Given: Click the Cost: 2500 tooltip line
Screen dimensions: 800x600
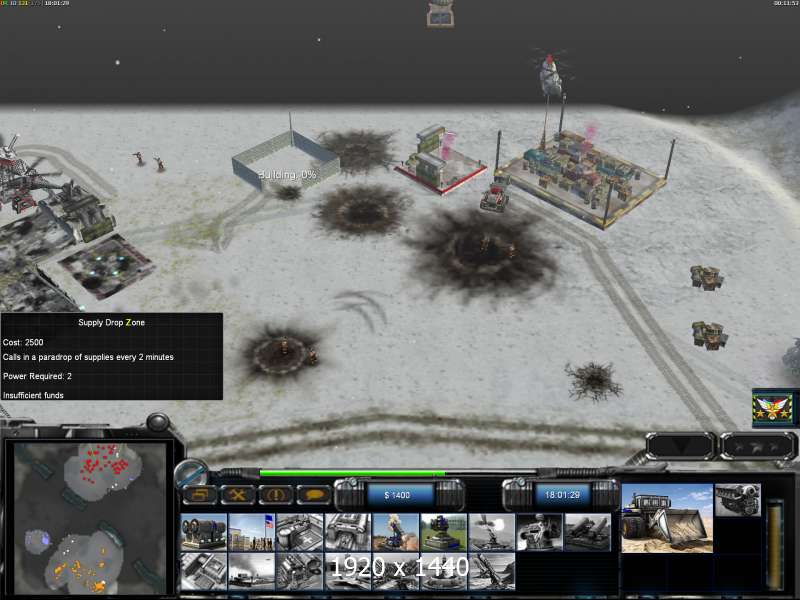Looking at the screenshot, I should pyautogui.click(x=23, y=342).
